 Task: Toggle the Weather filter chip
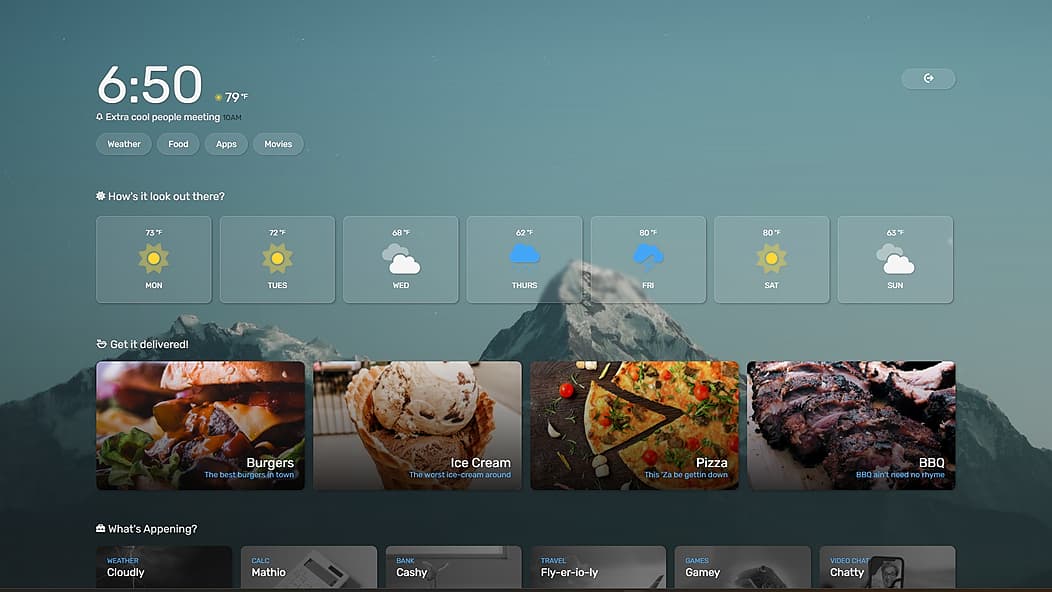(x=123, y=143)
